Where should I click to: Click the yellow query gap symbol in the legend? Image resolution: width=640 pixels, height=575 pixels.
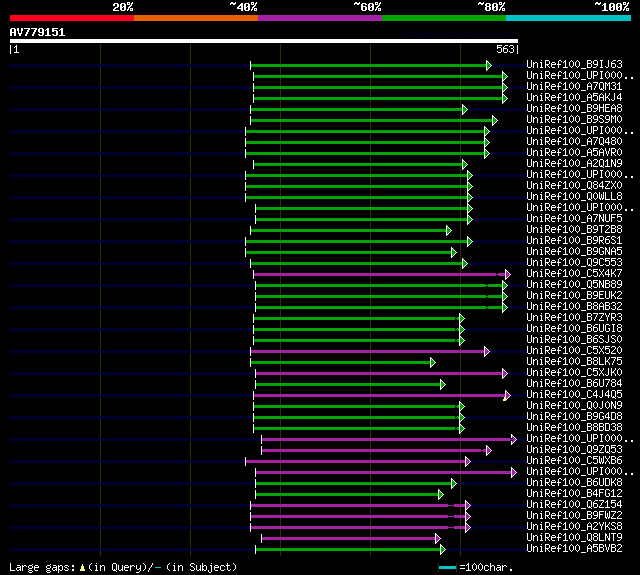pyautogui.click(x=82, y=567)
